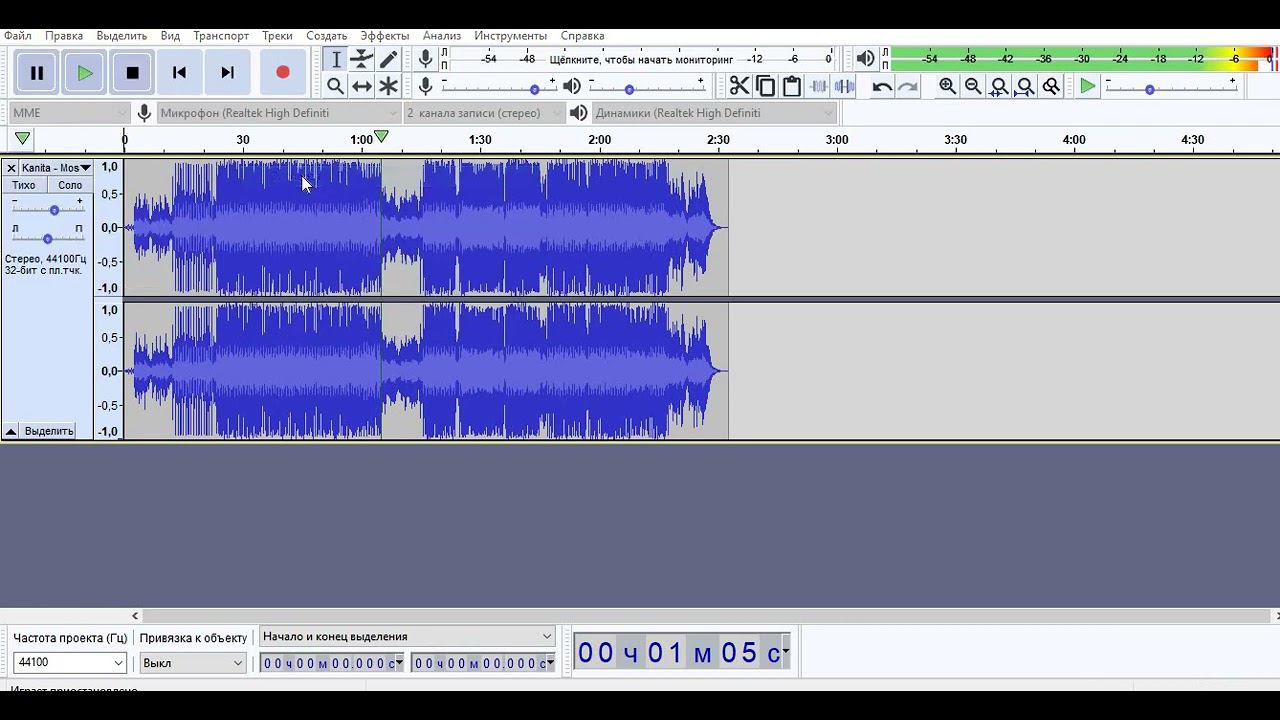Click the Stop transport button
This screenshot has height=720, width=1280.
pos(132,73)
